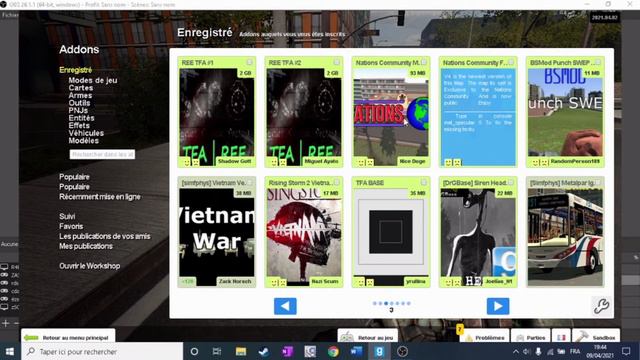Give Nice Doge's Nations Community addon a sad smiley
640x360 pixels.
pos(370,162)
